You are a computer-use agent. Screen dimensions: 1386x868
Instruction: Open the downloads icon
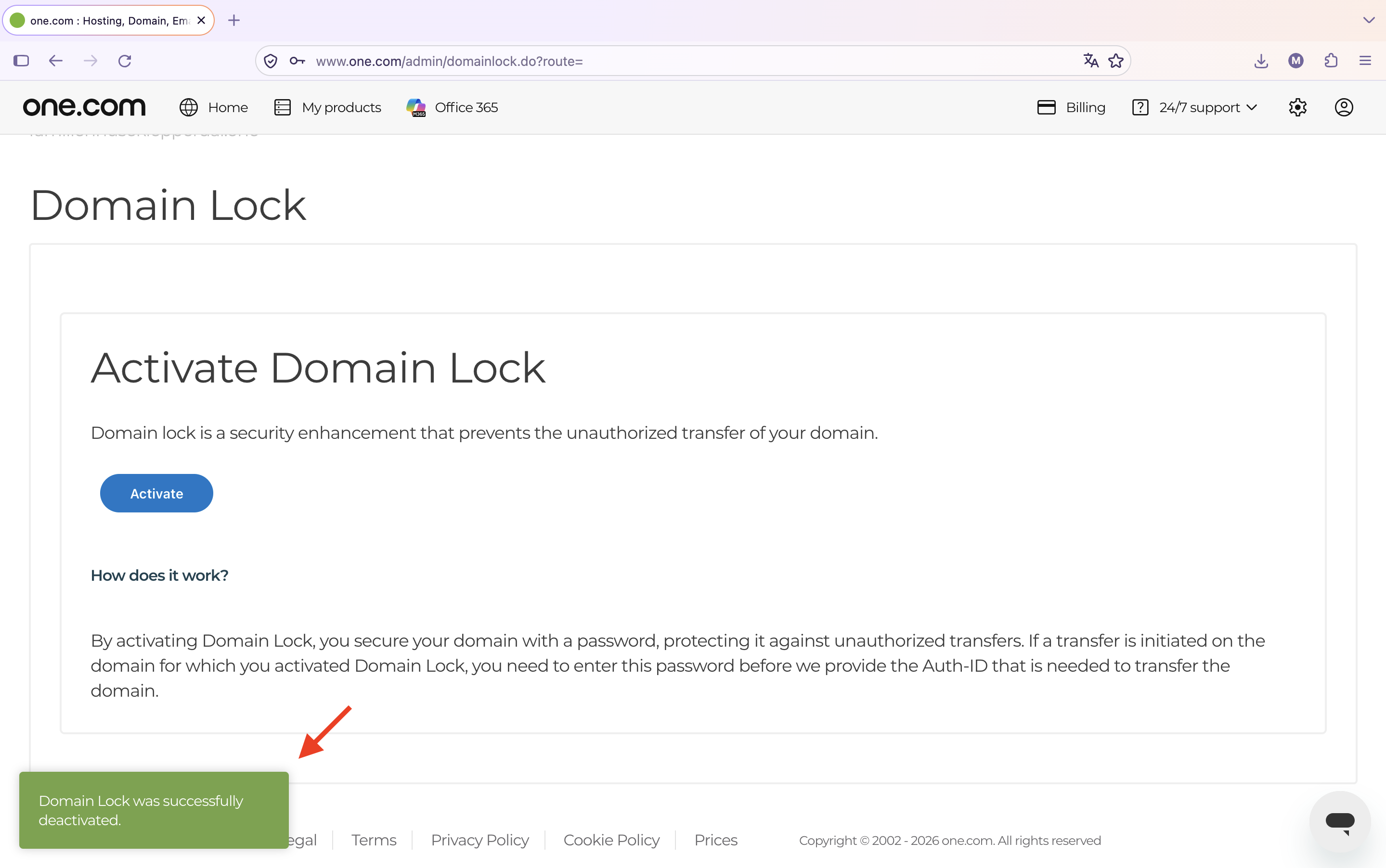click(1261, 61)
